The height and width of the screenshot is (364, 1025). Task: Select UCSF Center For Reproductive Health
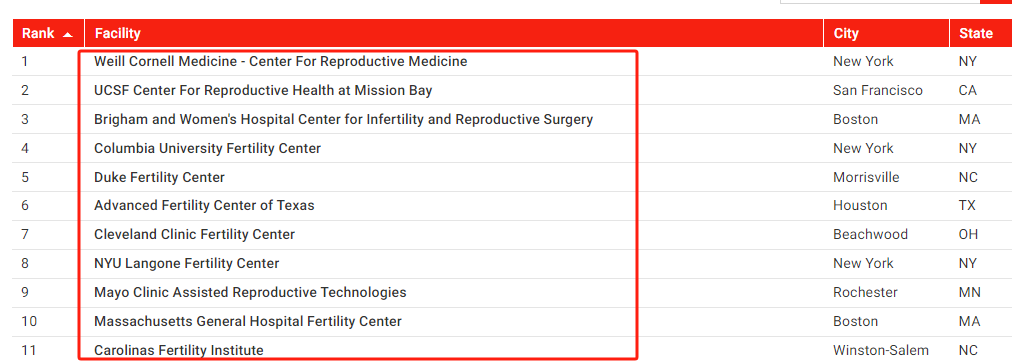[x=263, y=90]
